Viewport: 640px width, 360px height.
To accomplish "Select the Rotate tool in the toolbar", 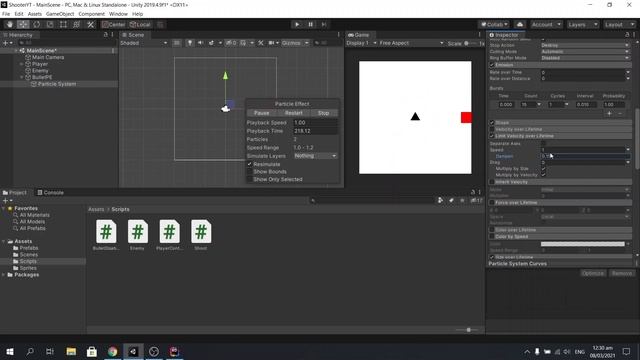I will 36,24.
